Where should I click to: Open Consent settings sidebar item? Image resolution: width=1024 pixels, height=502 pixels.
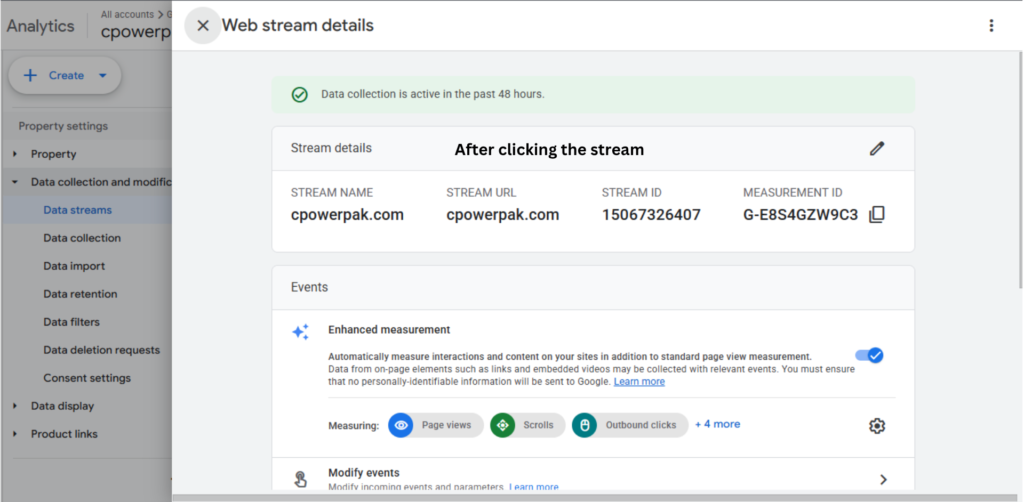point(86,379)
